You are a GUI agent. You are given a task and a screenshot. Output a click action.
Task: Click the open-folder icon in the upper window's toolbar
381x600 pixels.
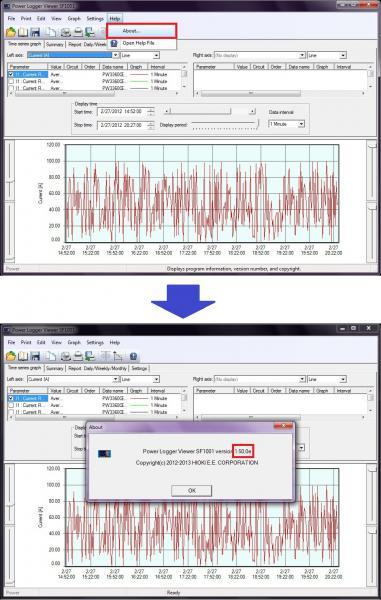click(x=11, y=32)
